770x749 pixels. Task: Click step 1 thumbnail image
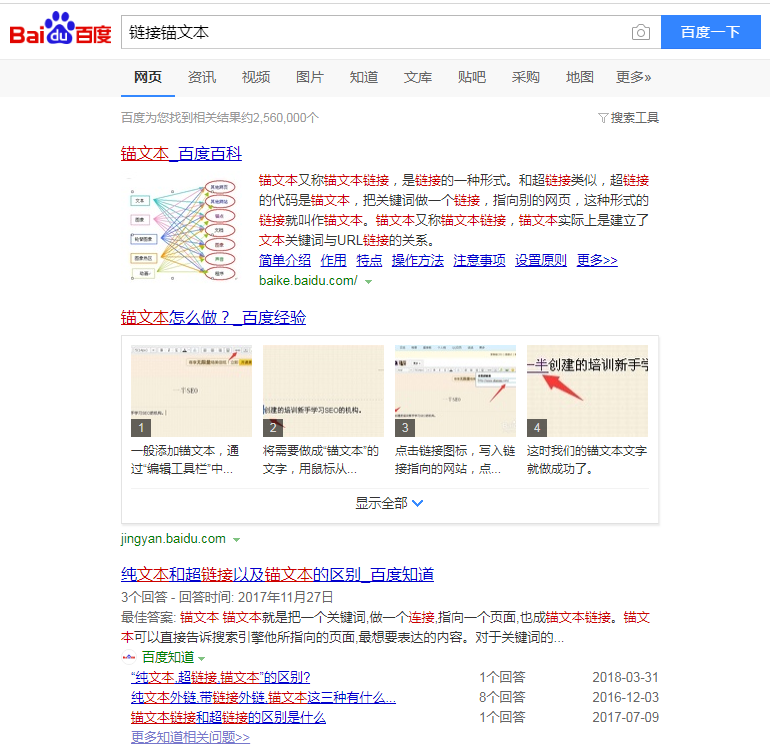(191, 391)
